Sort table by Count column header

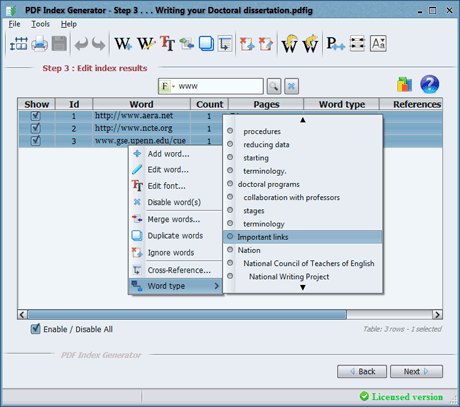pos(209,104)
